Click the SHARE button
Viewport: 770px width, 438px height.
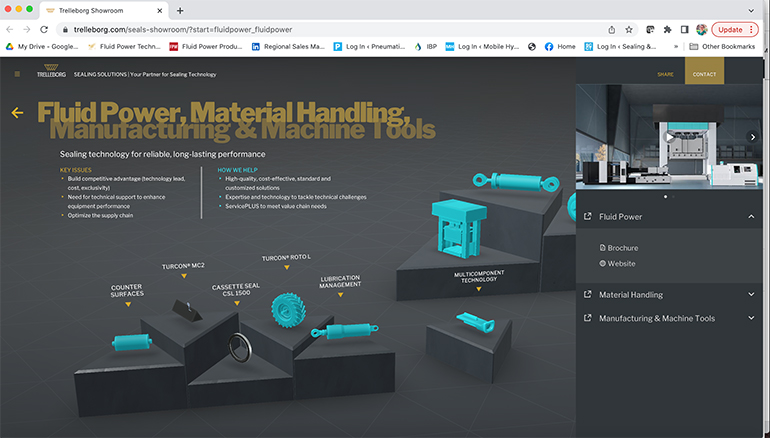[x=665, y=74]
